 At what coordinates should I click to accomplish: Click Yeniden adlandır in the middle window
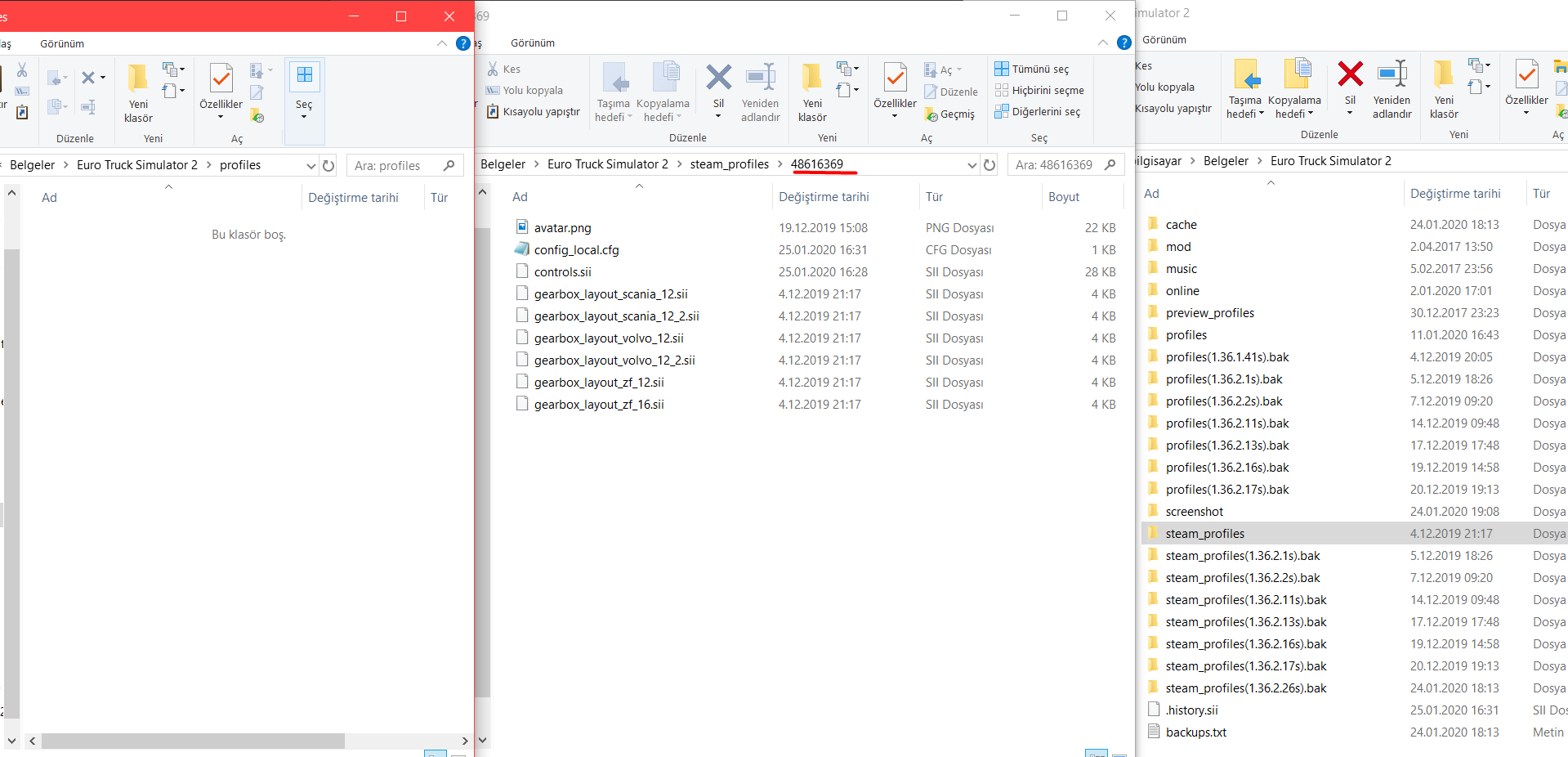[x=760, y=92]
